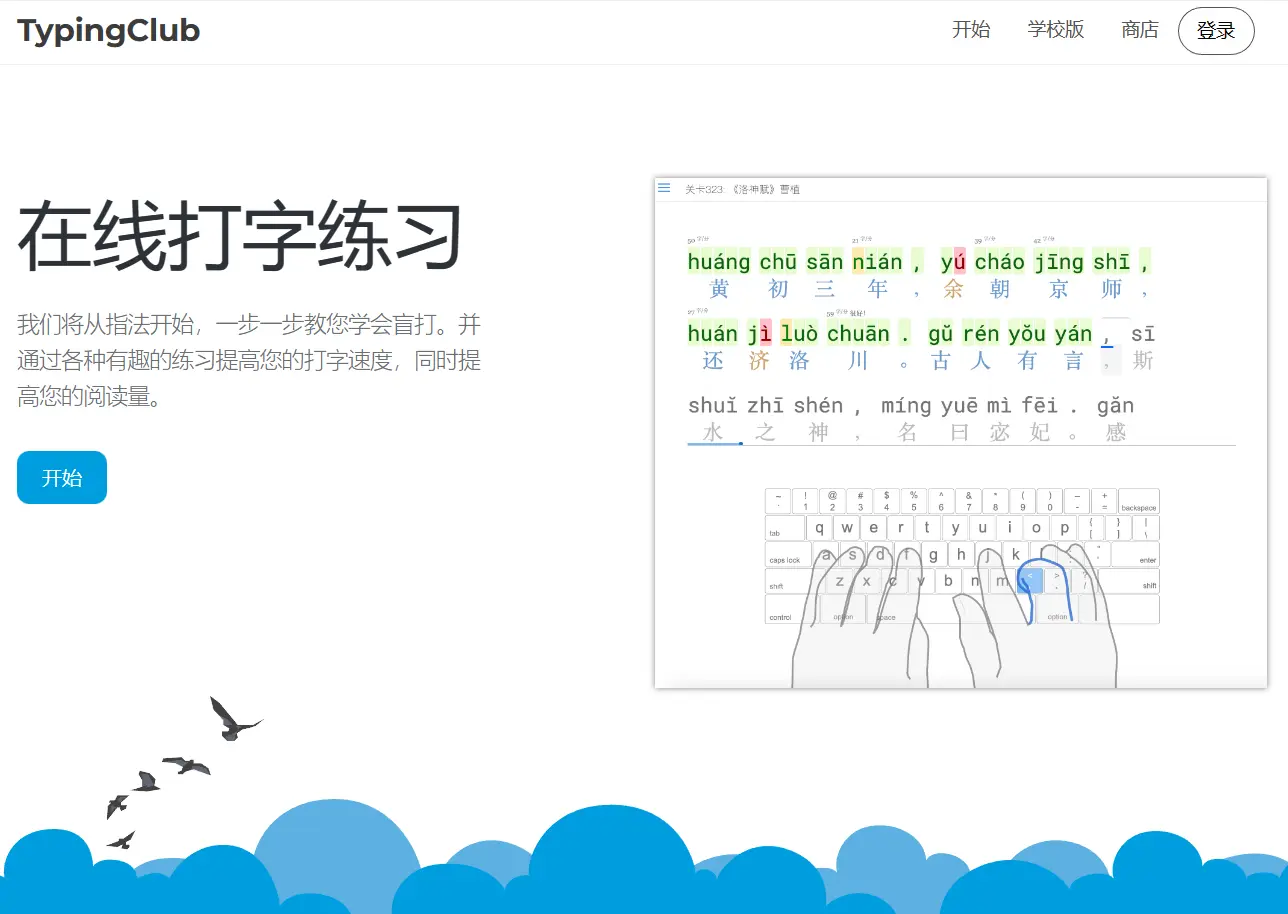Click the caps lock key on keyboard

[787, 555]
